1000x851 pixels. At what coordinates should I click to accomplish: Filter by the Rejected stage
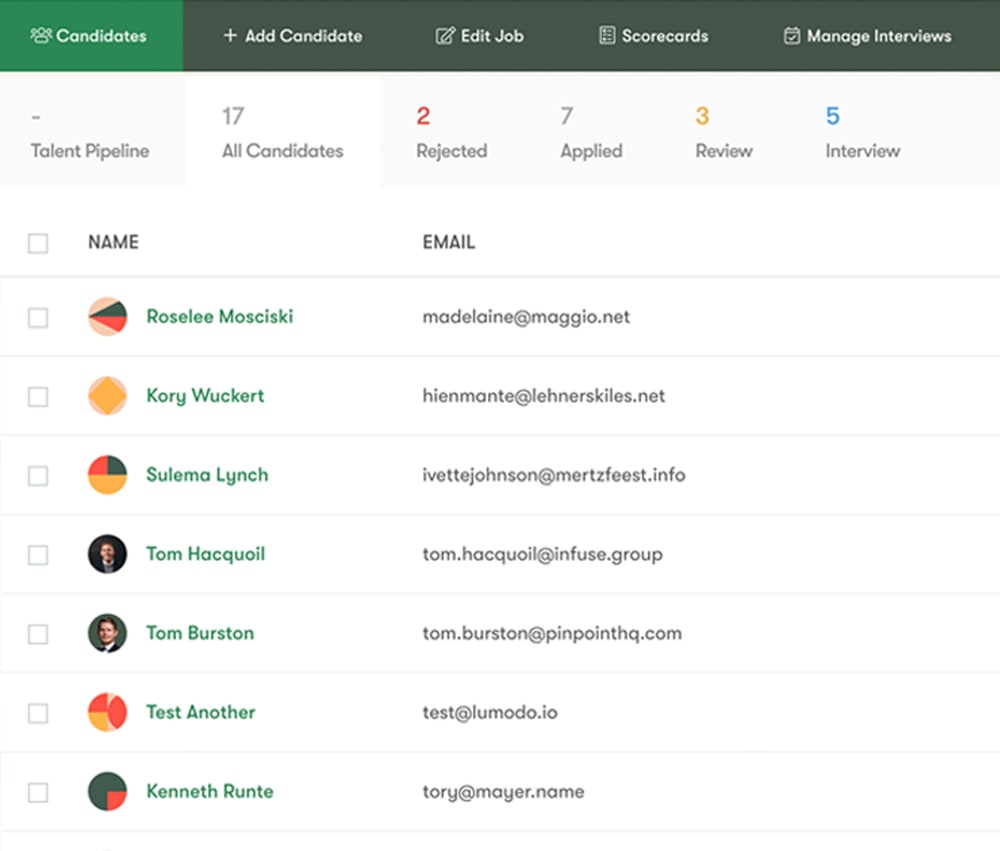coord(452,132)
